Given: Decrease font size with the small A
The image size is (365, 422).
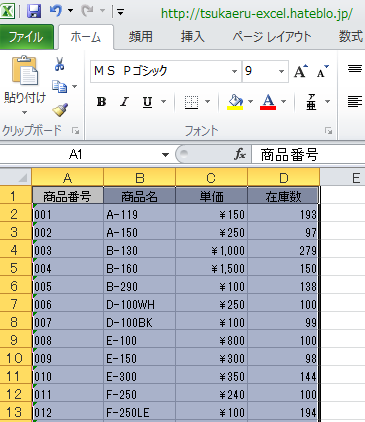Looking at the screenshot, I should (x=322, y=71).
